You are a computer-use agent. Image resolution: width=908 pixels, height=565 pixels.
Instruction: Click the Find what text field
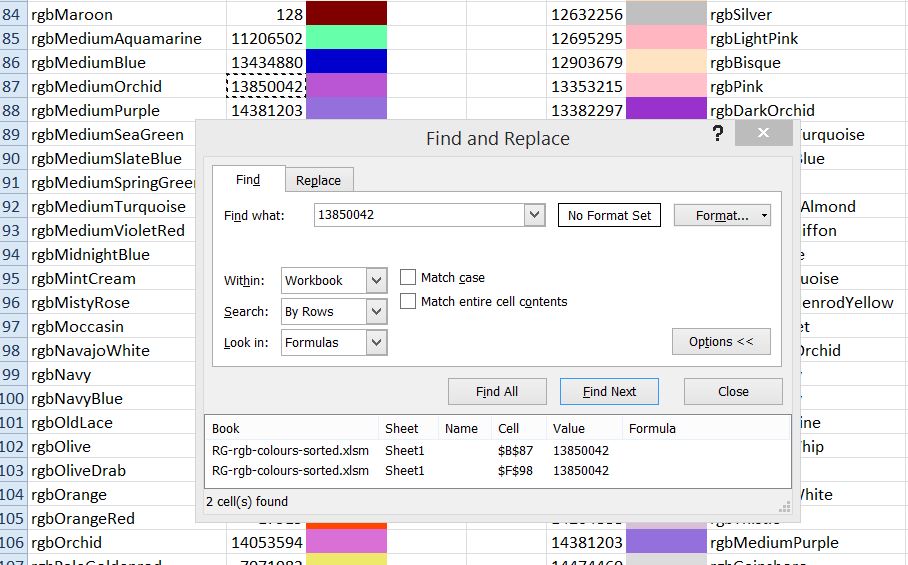(418, 215)
